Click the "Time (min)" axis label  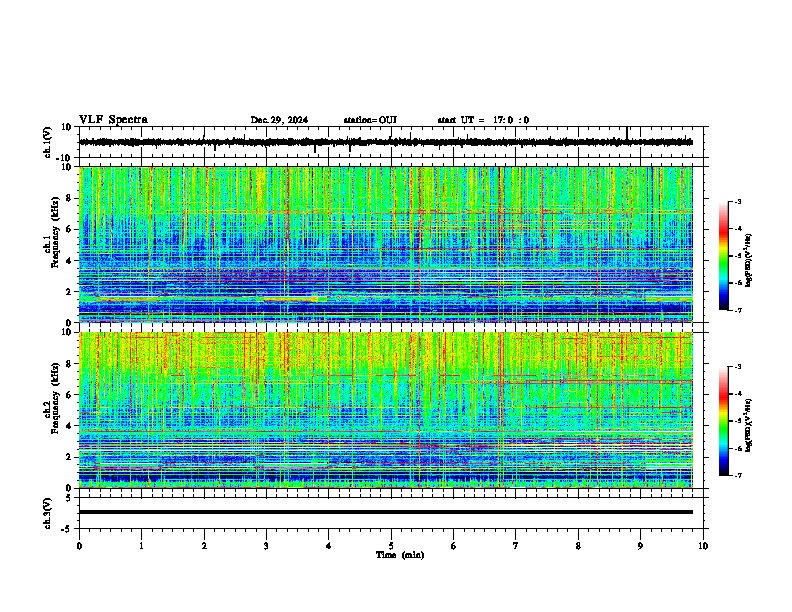(x=400, y=555)
